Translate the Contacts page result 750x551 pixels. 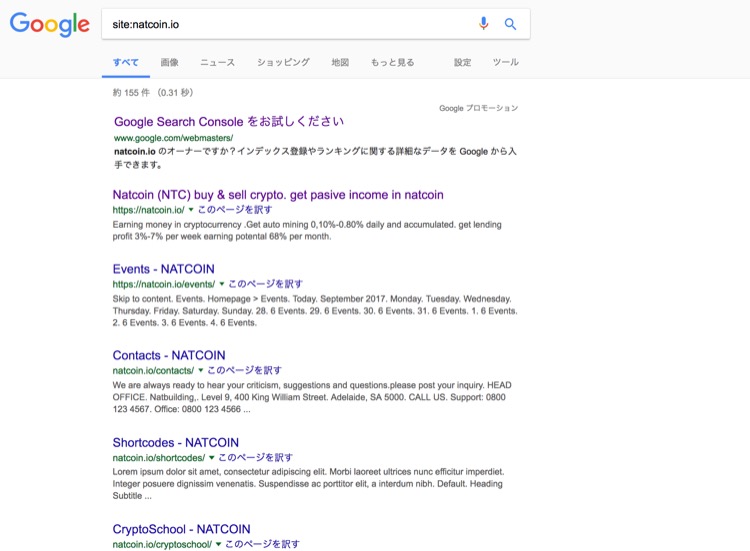pyautogui.click(x=244, y=370)
